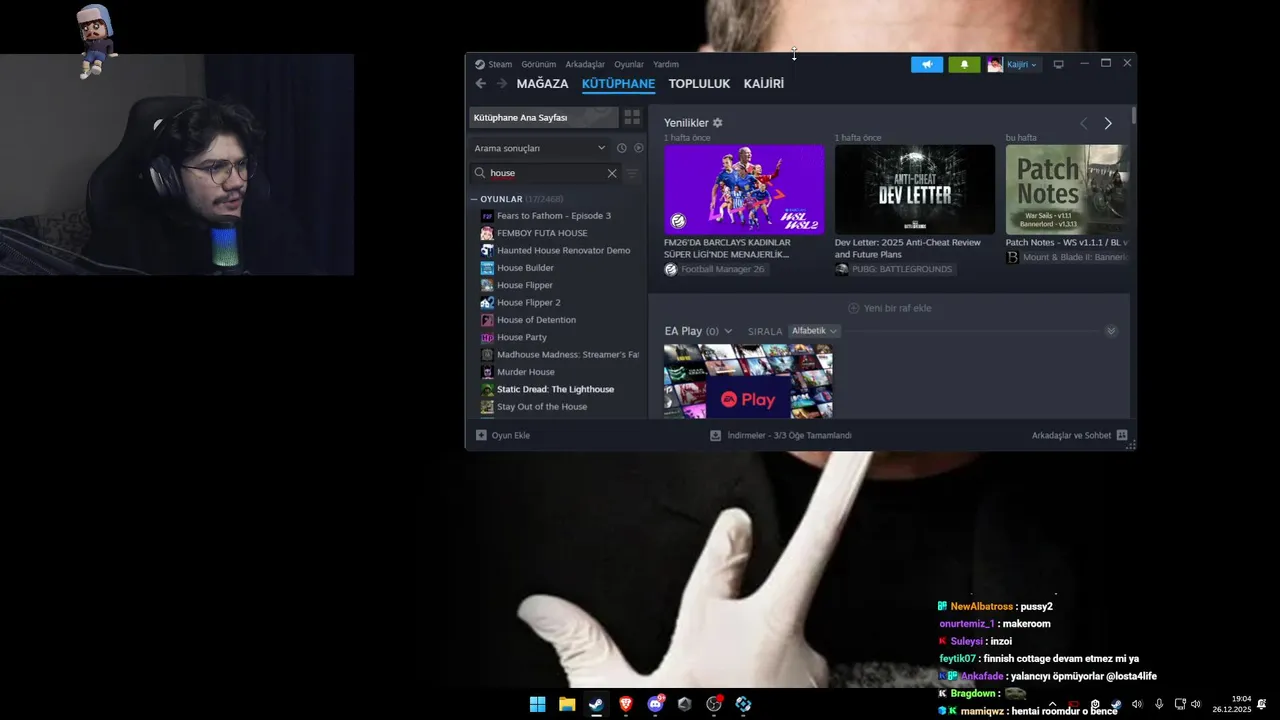
Task: Select Haunted House Renovator Demo
Action: click(x=563, y=250)
